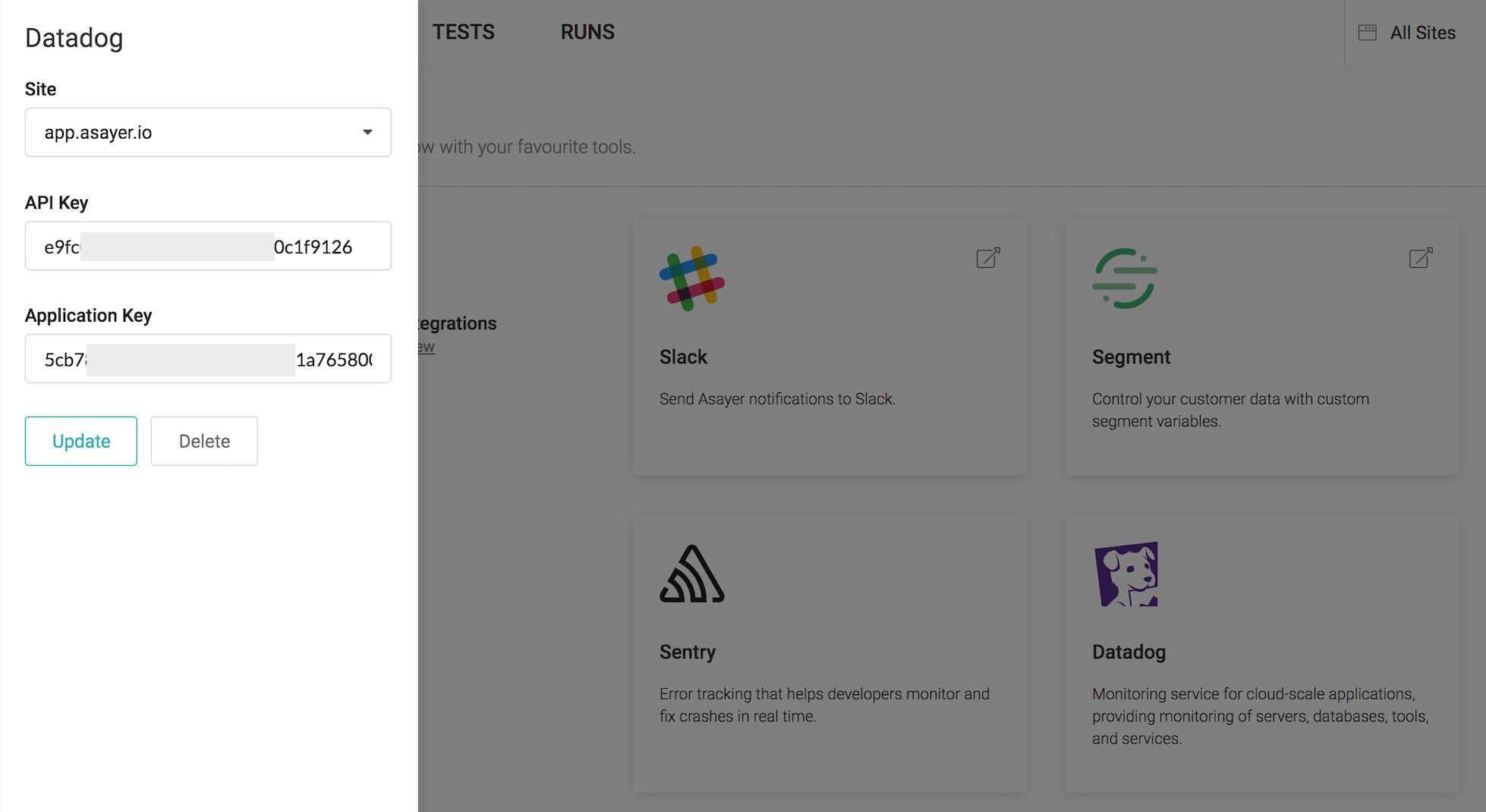Click the Sentry logo icon

point(691,574)
